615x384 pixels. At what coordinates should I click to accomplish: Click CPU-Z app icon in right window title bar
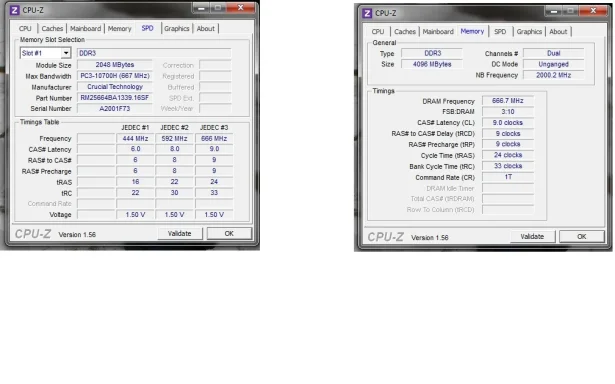(x=367, y=13)
